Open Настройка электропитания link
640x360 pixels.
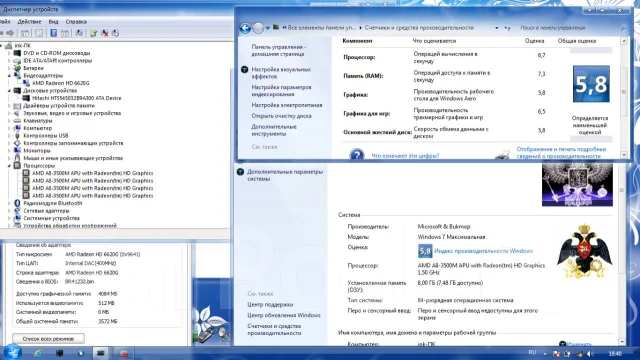(287, 105)
